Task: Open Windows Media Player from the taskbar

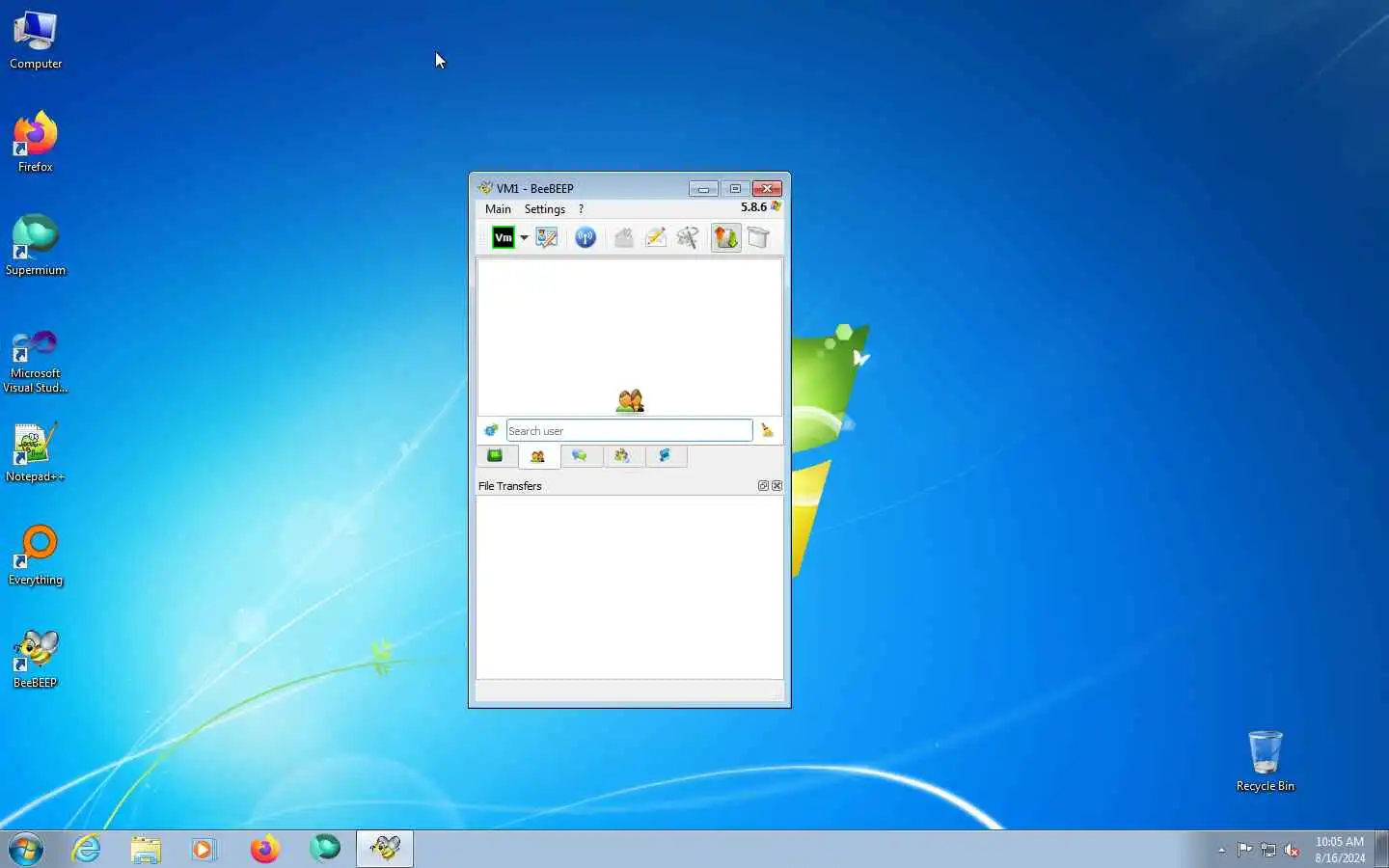Action: [x=204, y=849]
